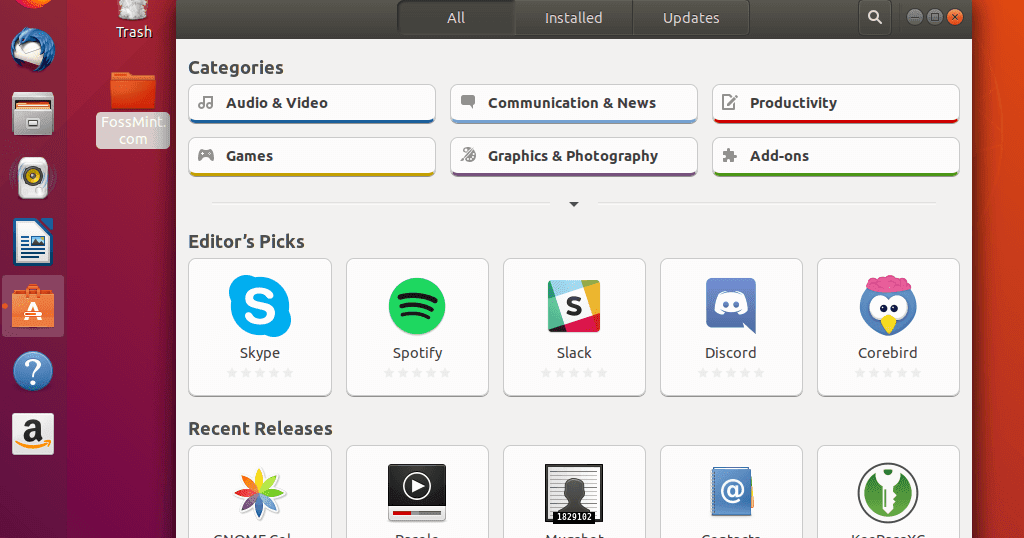Image resolution: width=1024 pixels, height=538 pixels.
Task: Open Amazon launcher in the dock
Action: point(33,434)
